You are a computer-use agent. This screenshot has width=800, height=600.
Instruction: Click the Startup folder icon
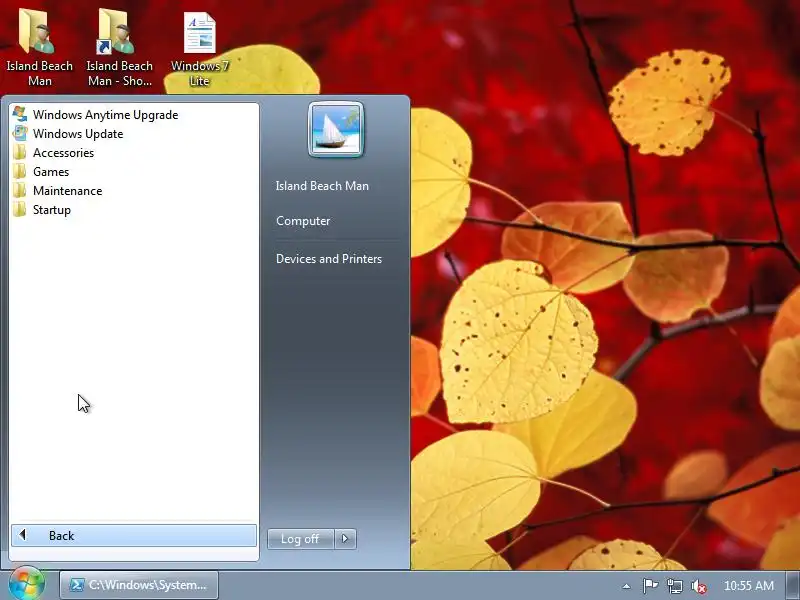tap(20, 209)
